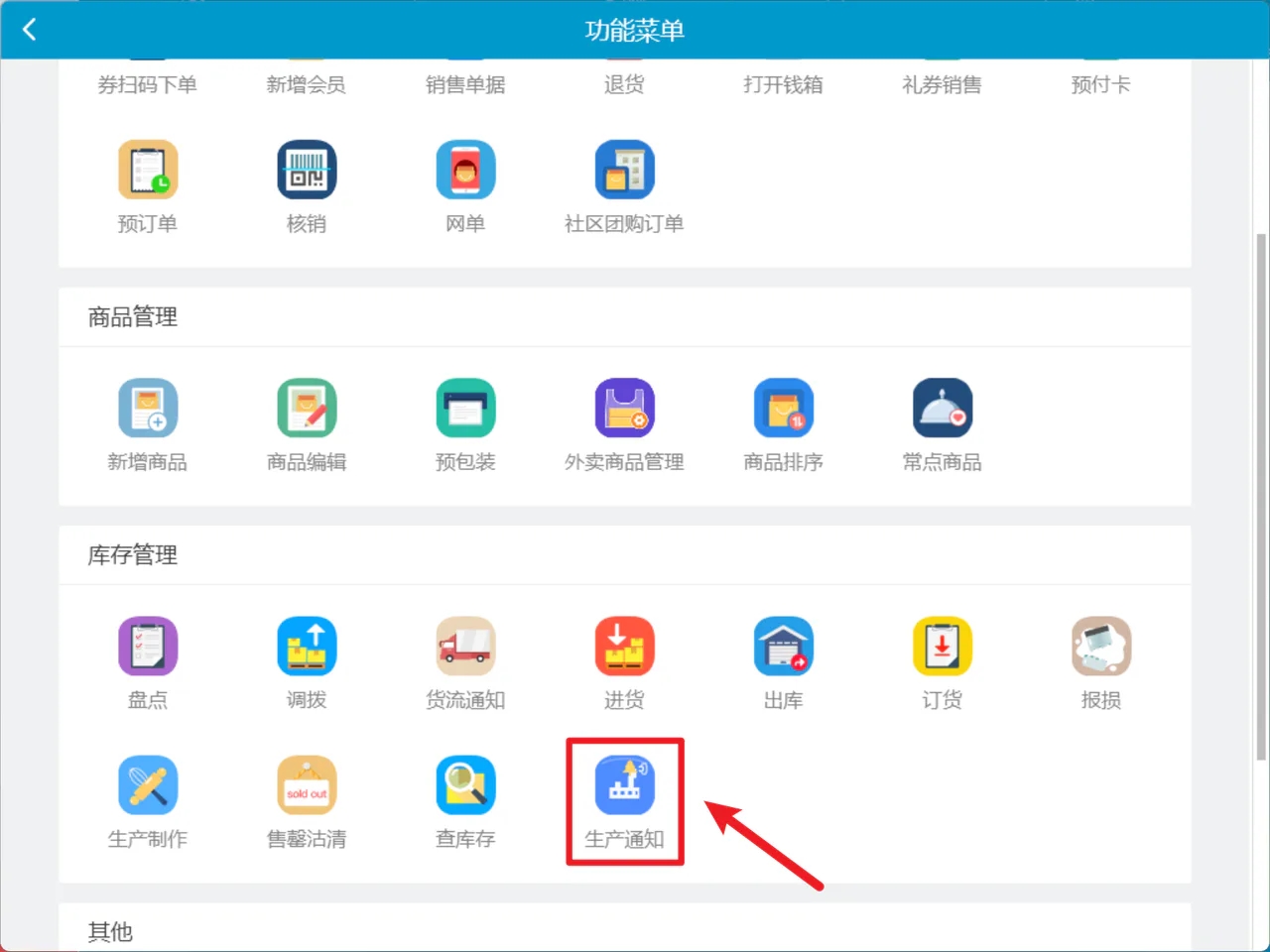Open the 售罄沽清 sold out icon
Image resolution: width=1270 pixels, height=952 pixels.
307,784
